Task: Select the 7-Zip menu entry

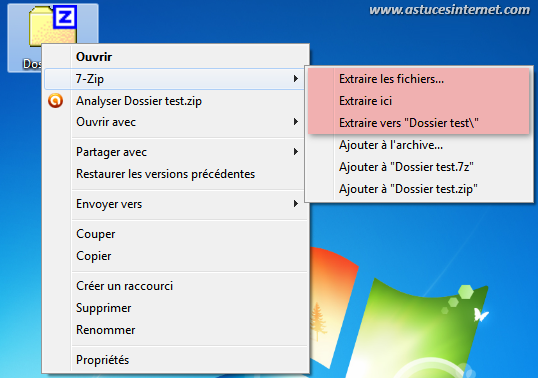Action: tap(174, 79)
